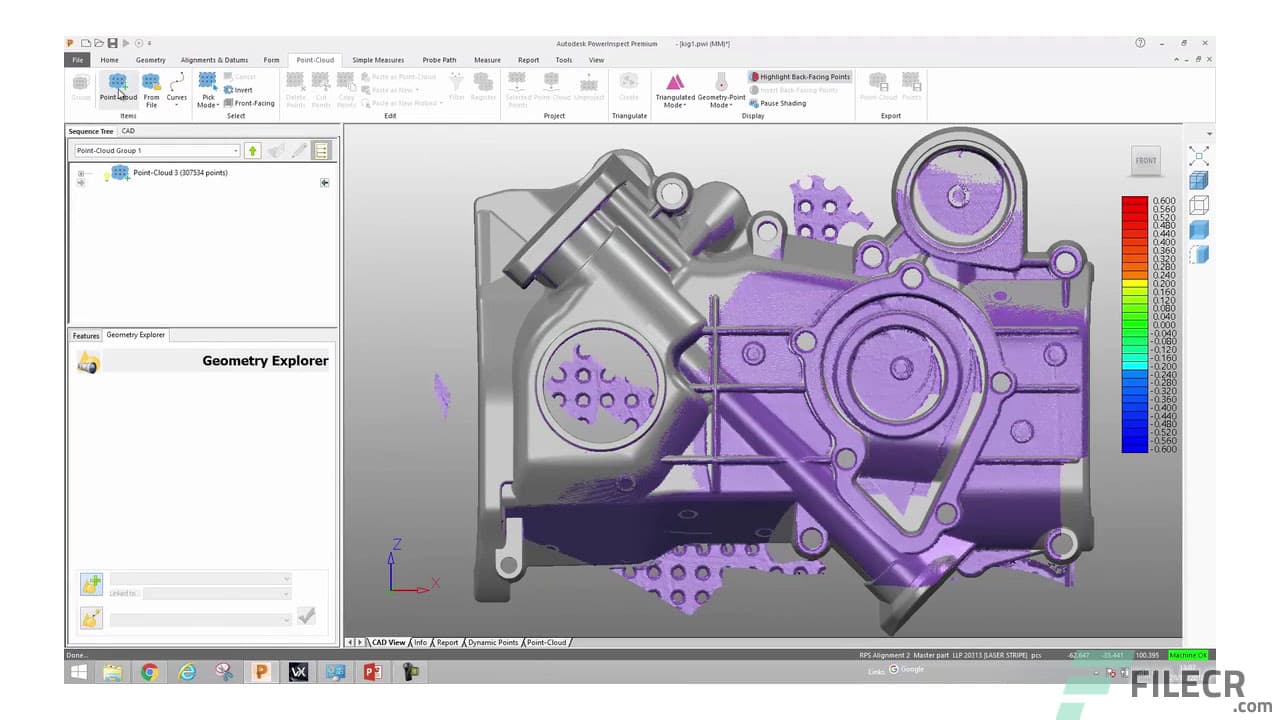
Task: Activate Pick Mode for point selection
Action: pyautogui.click(x=207, y=85)
